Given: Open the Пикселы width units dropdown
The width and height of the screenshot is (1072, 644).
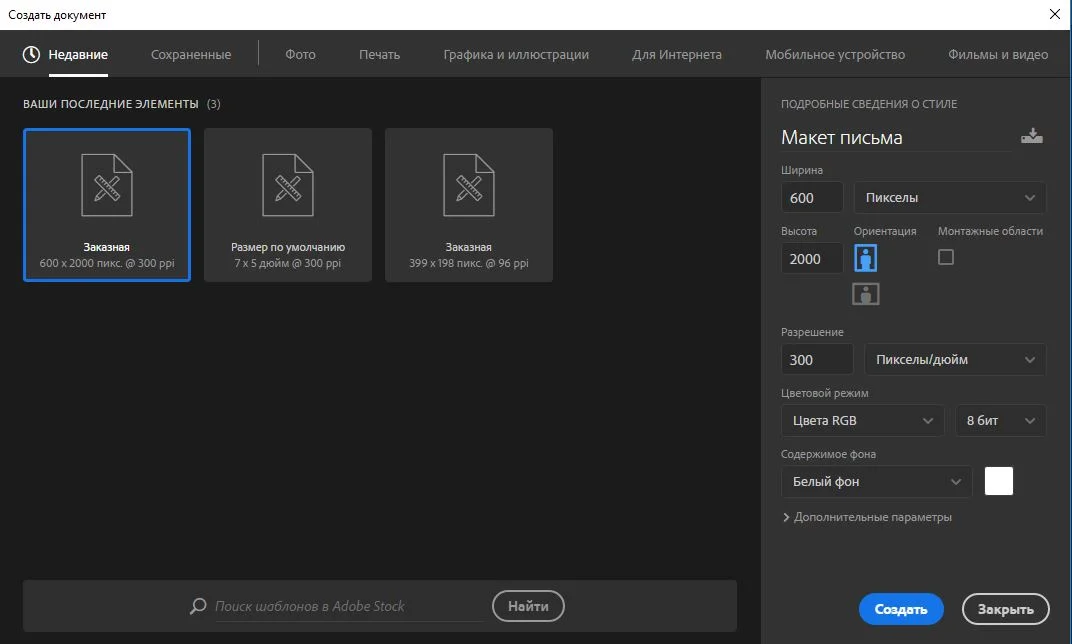Looking at the screenshot, I should 949,198.
